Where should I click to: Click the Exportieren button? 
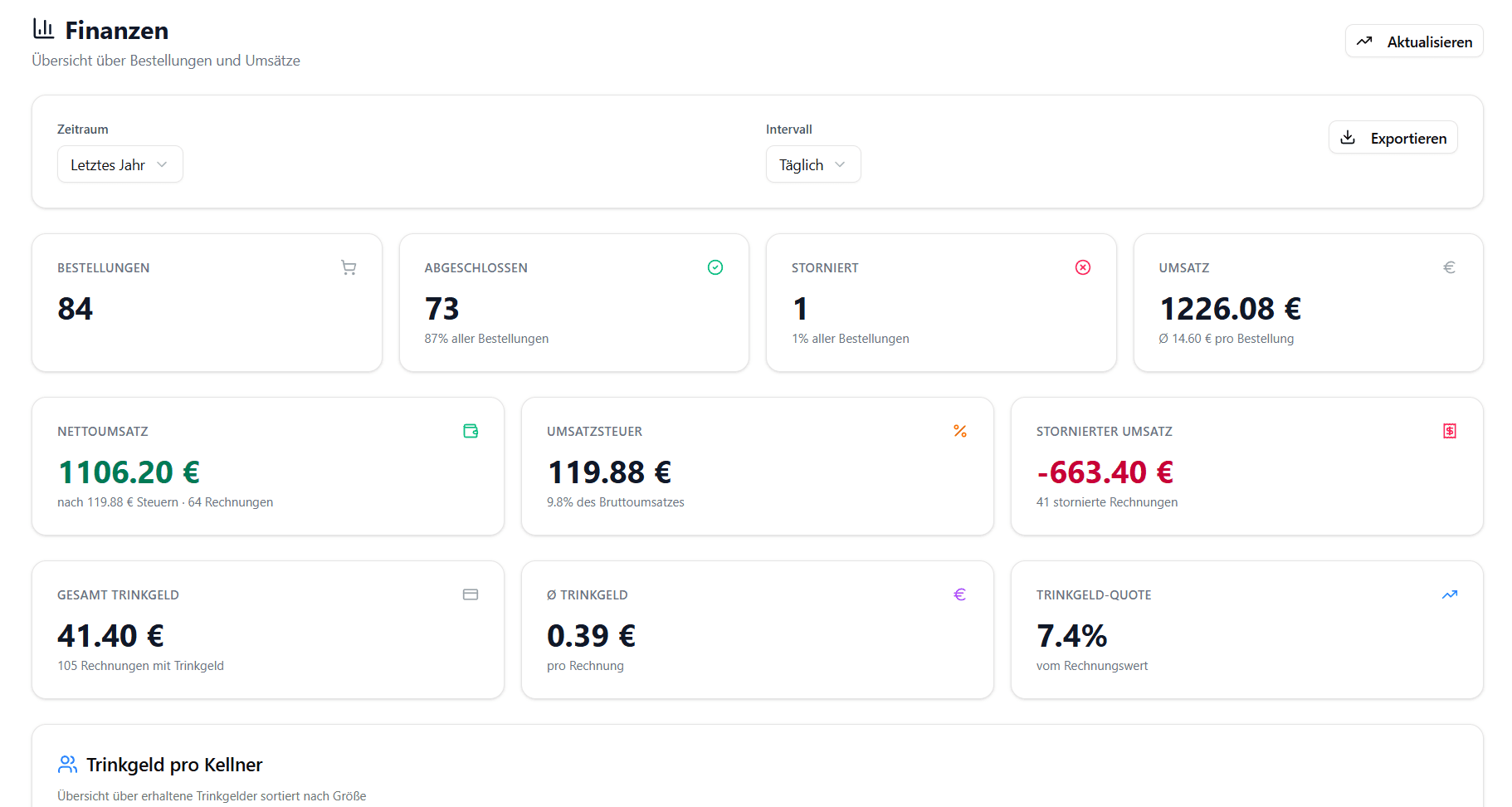(1393, 138)
